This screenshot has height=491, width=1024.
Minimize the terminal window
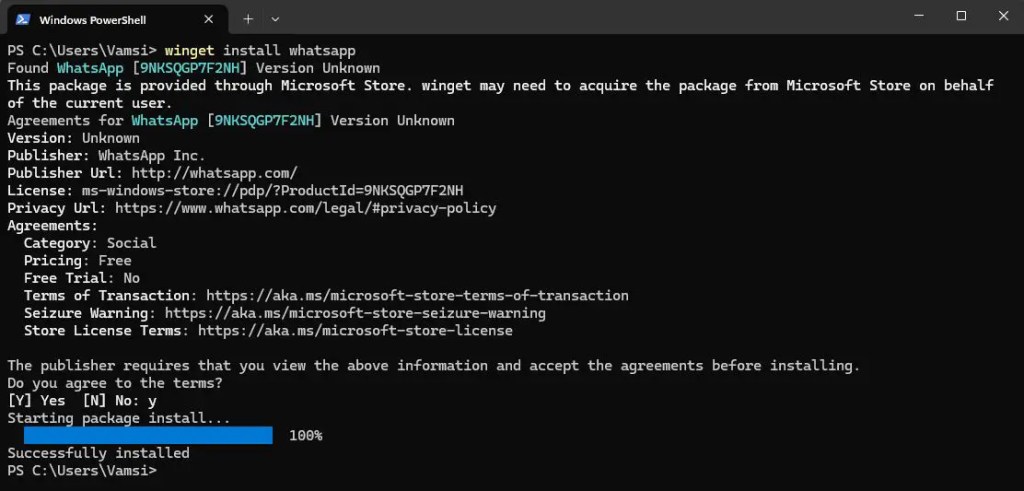(918, 16)
